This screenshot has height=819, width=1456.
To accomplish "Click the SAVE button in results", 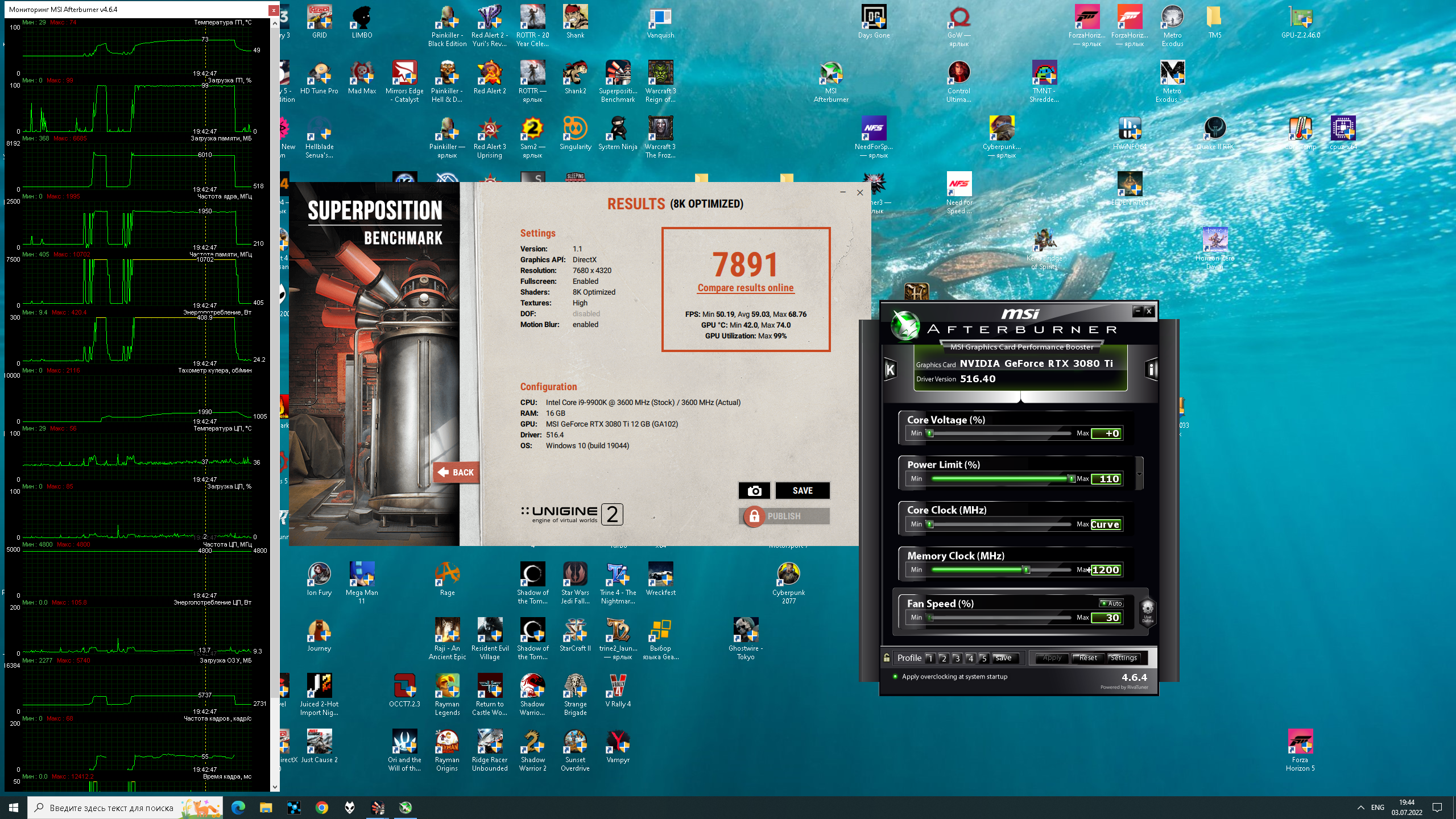I will [803, 490].
